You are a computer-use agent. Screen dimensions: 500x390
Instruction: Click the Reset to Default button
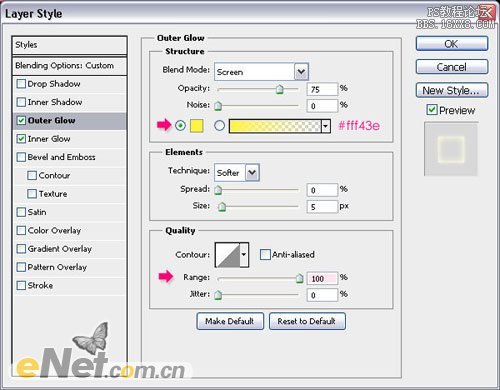[x=307, y=321]
